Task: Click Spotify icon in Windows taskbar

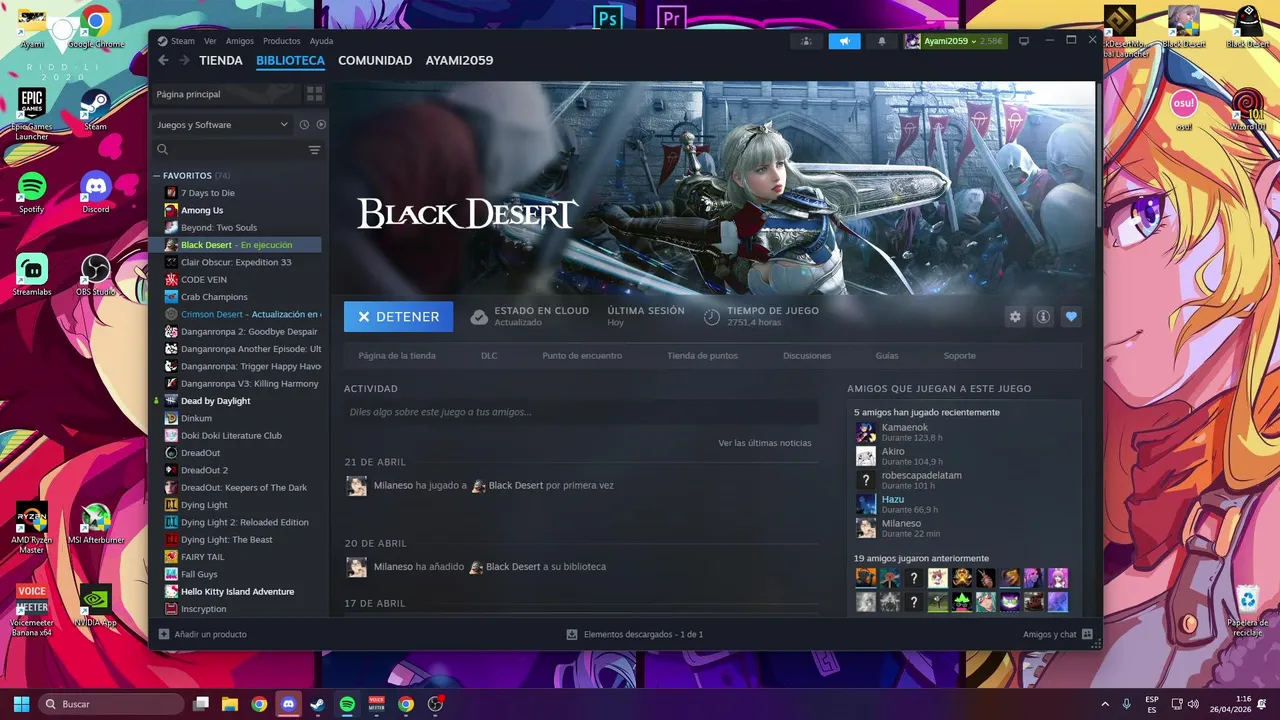Action: coord(347,704)
